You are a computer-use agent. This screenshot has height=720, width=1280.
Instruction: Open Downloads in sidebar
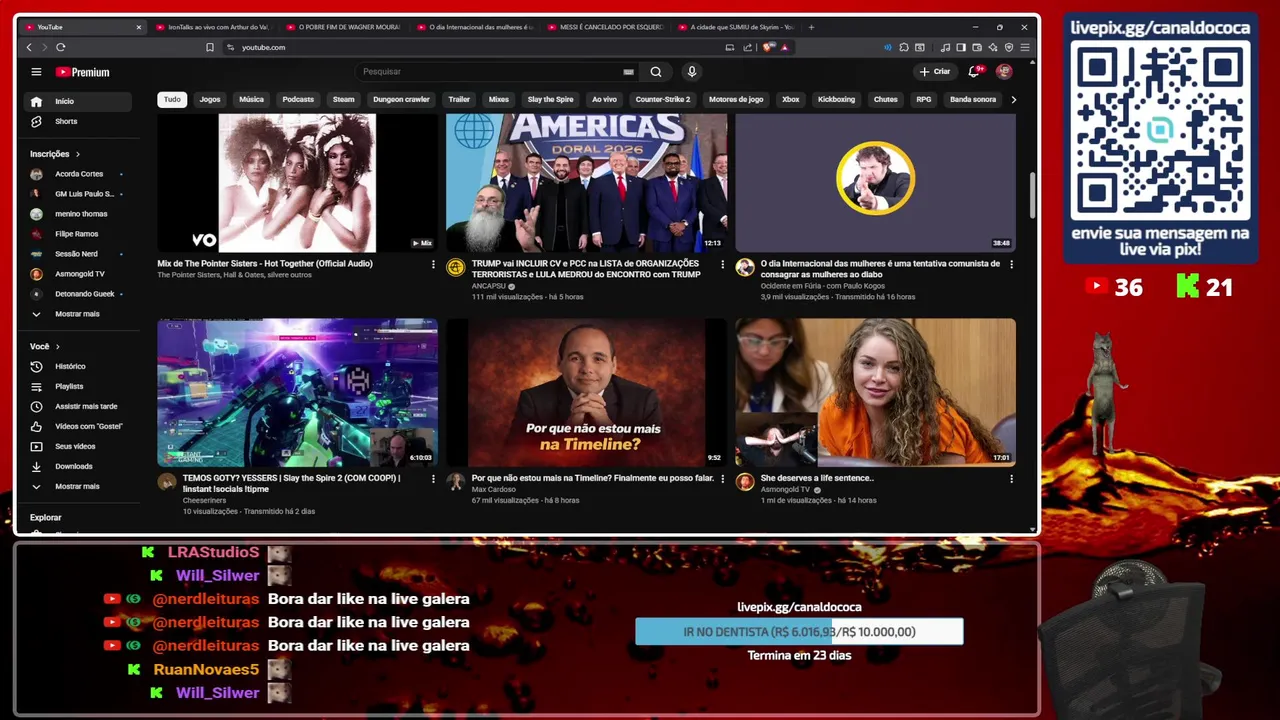pos(77,466)
